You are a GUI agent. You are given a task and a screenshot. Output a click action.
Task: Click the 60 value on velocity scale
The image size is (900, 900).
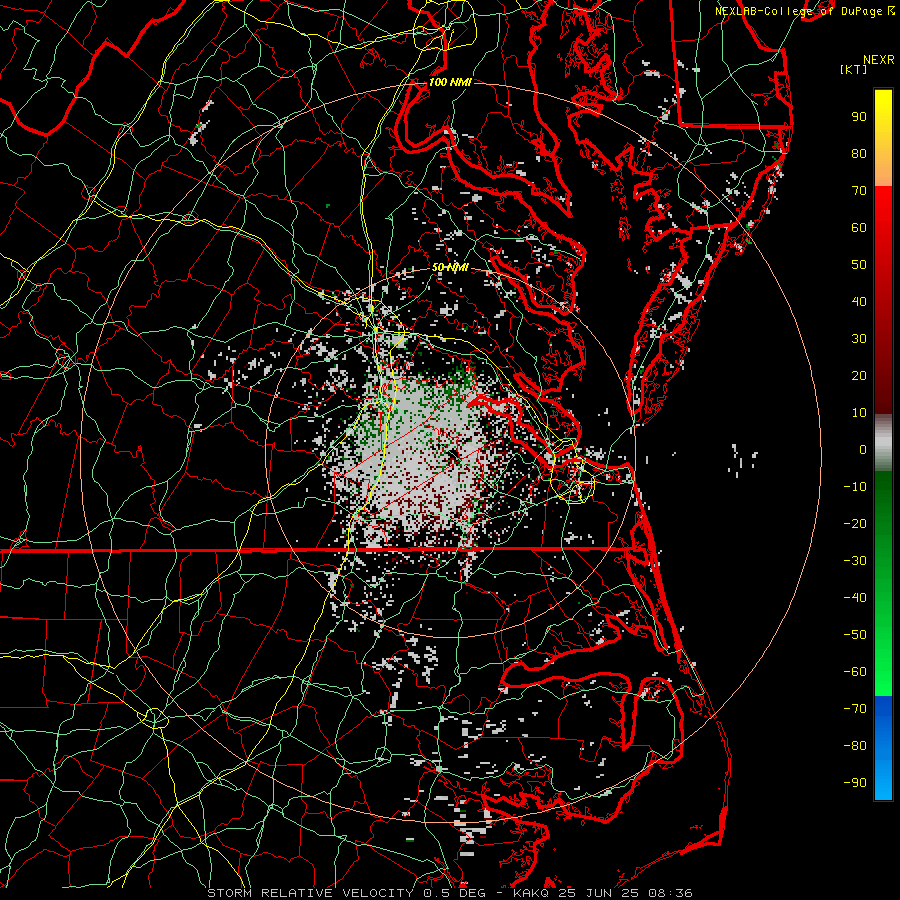coord(859,227)
